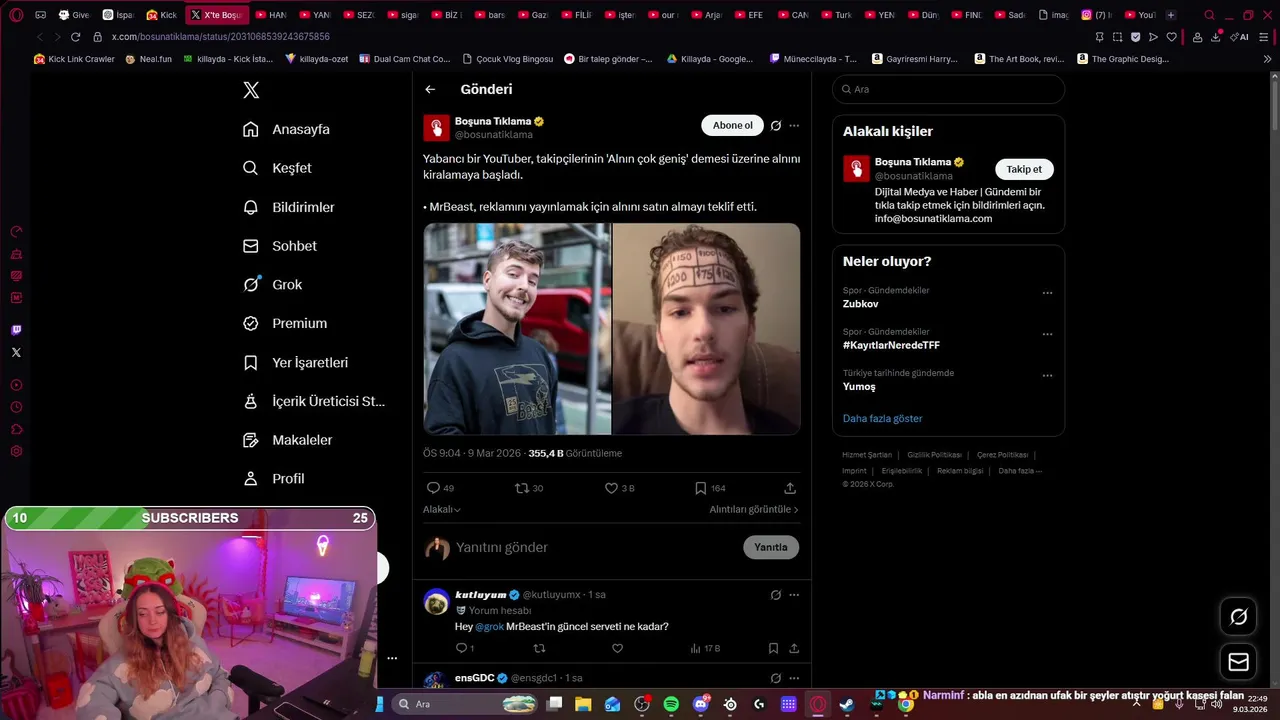Open the new tab plus button
Image resolution: width=1280 pixels, height=720 pixels.
click(1171, 15)
